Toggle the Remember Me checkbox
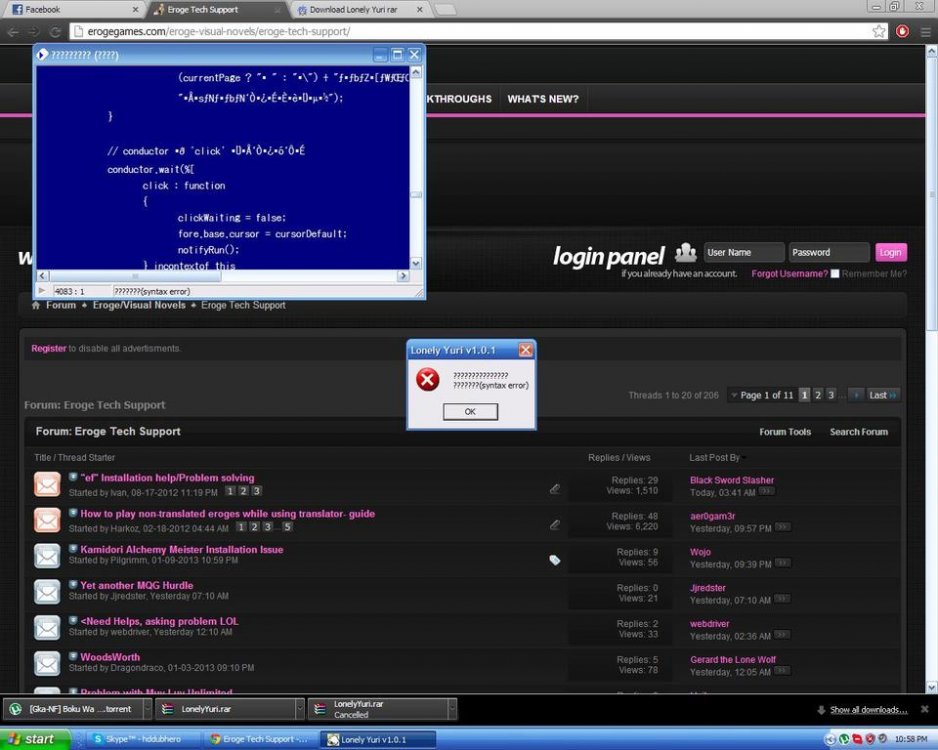938x750 pixels. pos(835,274)
